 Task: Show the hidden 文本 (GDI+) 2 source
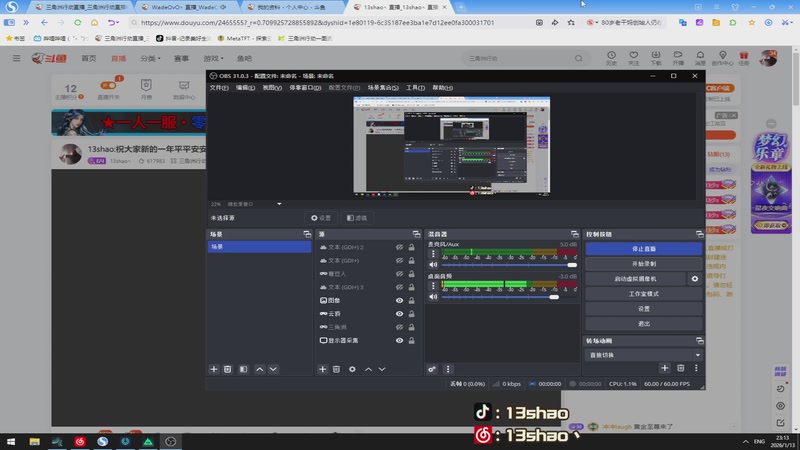point(399,247)
